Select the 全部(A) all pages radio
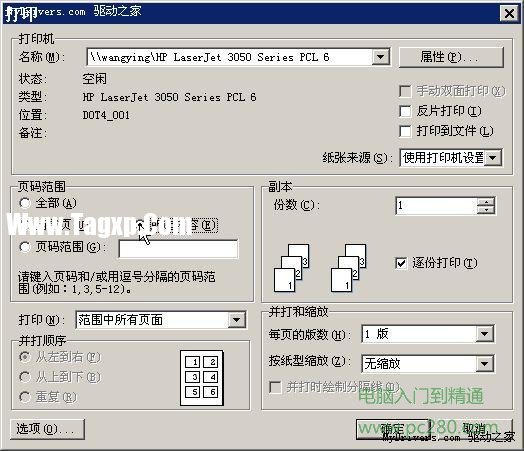 [x=25, y=203]
